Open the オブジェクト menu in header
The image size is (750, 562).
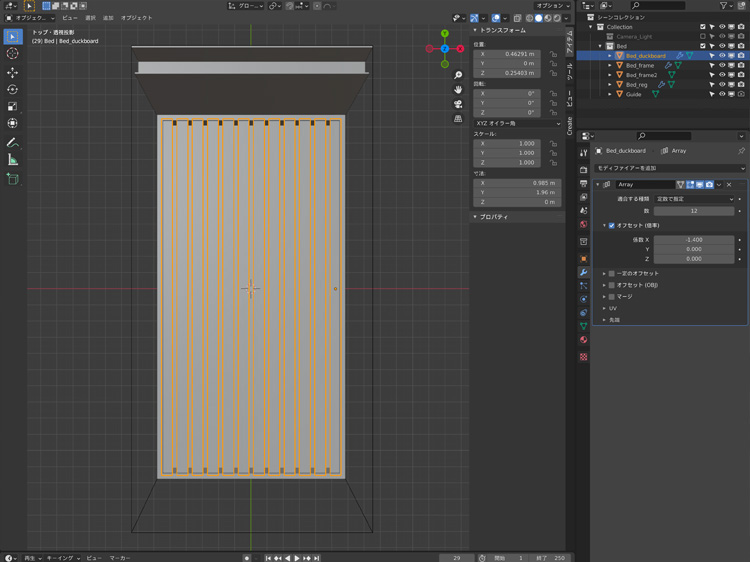[137, 18]
